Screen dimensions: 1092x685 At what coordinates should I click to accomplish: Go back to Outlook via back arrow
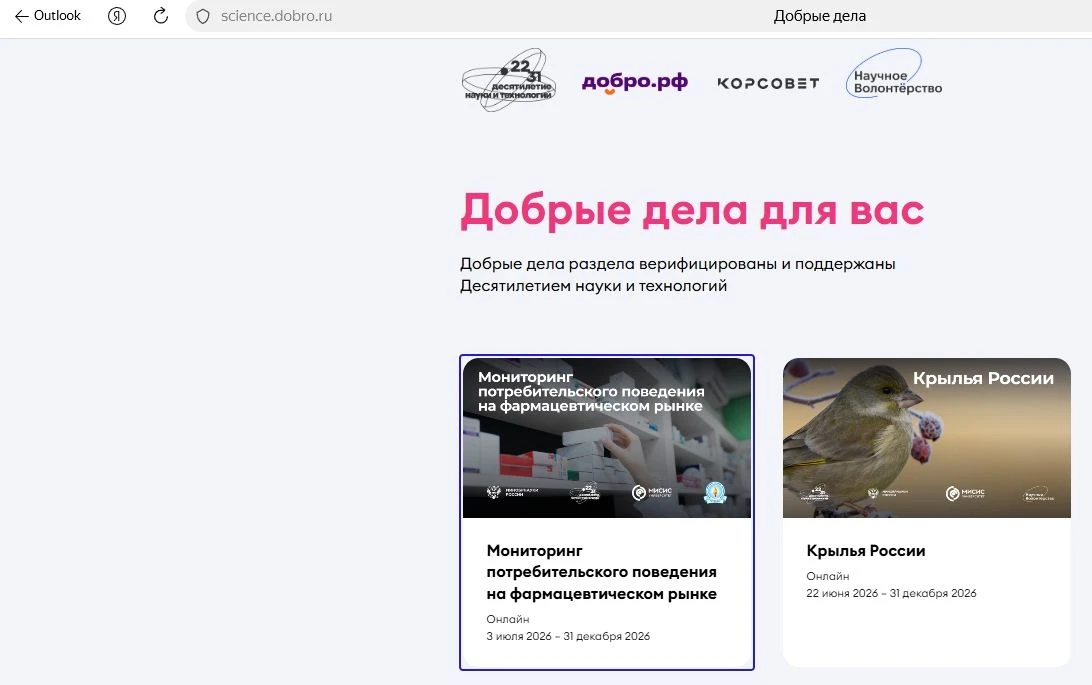coord(47,15)
